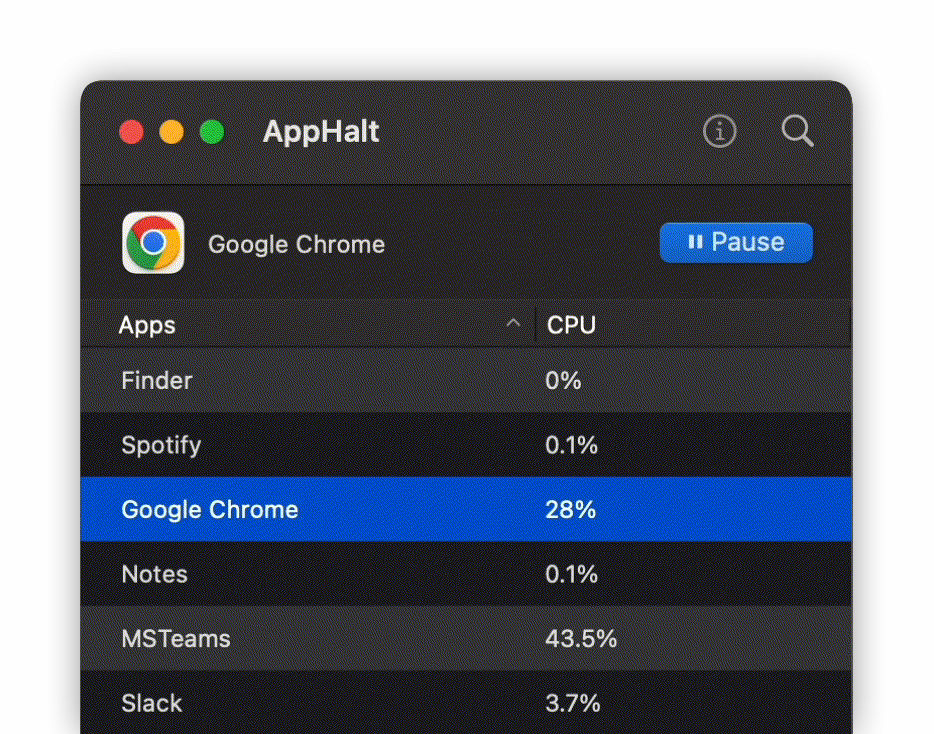The height and width of the screenshot is (734, 934).
Task: Select the highlighted Google Chrome row
Action: point(466,509)
